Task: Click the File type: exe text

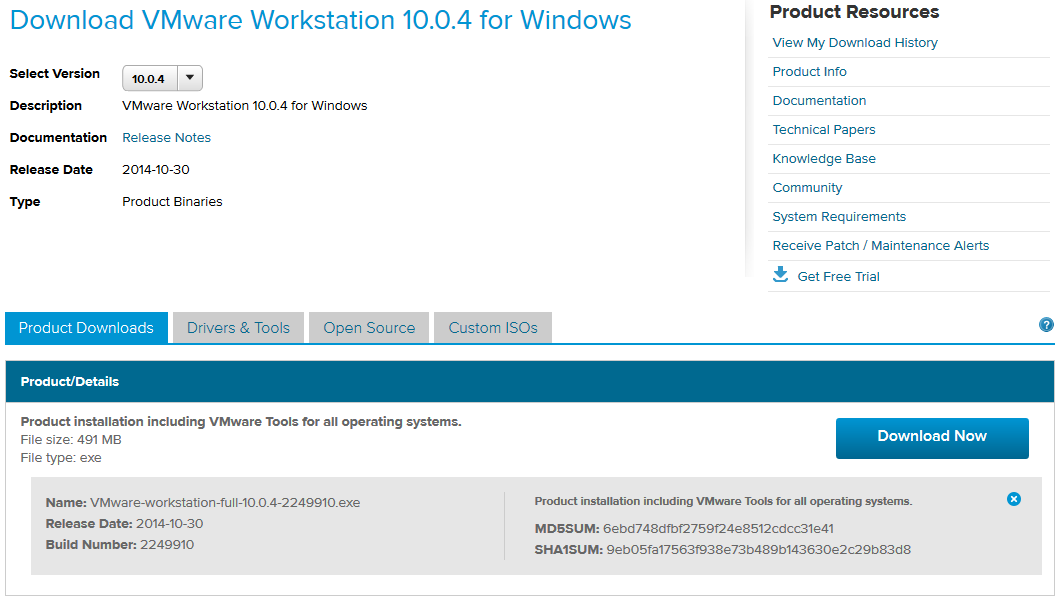Action: (x=61, y=458)
